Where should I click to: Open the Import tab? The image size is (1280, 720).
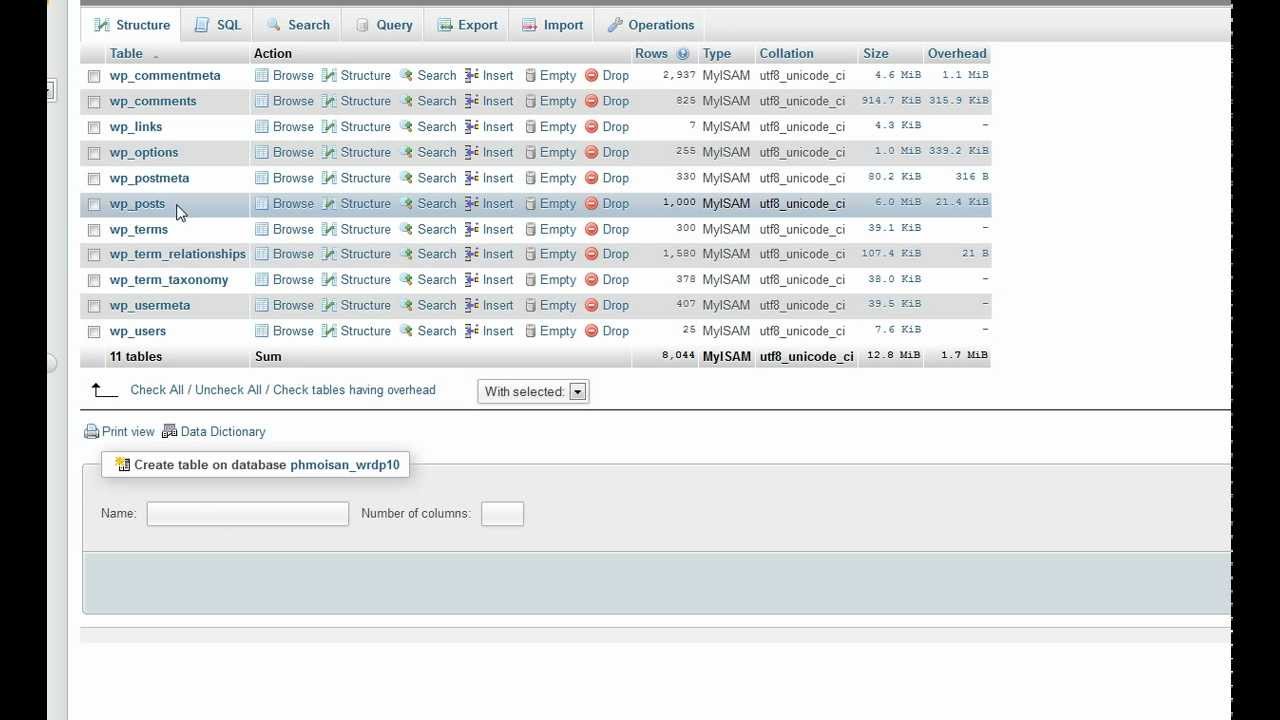point(552,25)
